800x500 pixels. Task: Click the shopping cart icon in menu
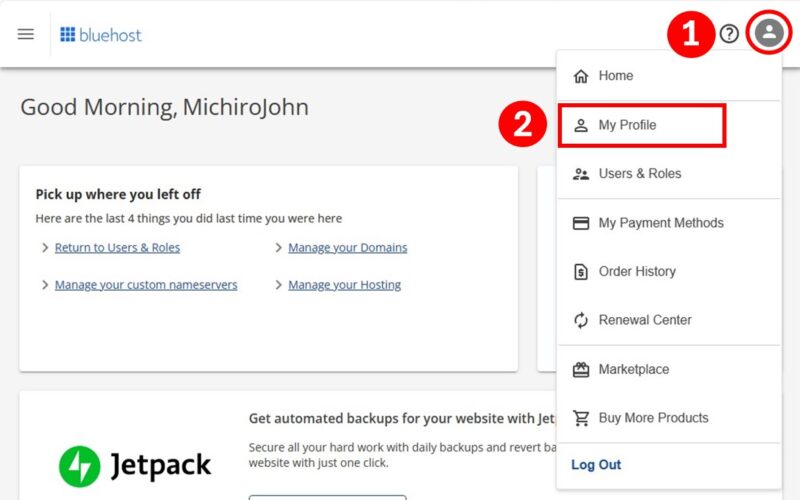pyautogui.click(x=581, y=418)
